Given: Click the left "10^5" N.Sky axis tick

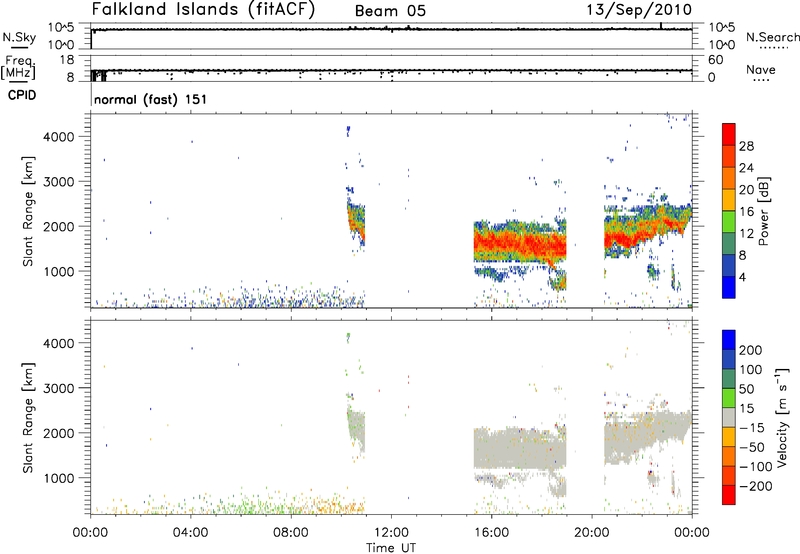Looking at the screenshot, I should click(x=61, y=27).
